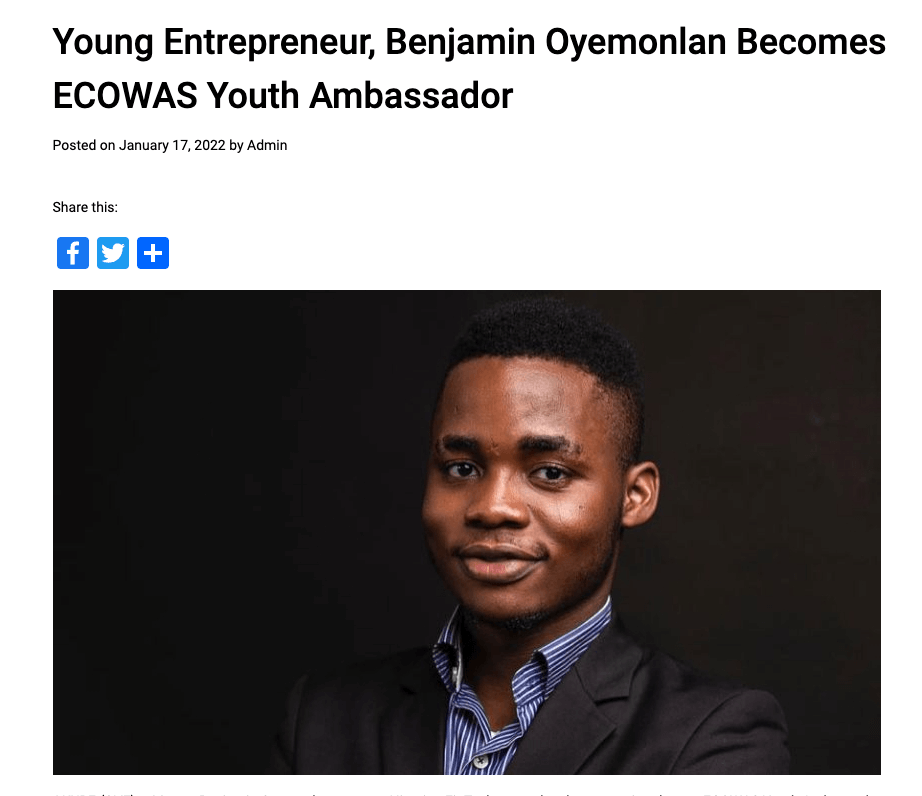This screenshot has width=922, height=796.
Task: Open the January 17, 2022 date link
Action: point(172,145)
